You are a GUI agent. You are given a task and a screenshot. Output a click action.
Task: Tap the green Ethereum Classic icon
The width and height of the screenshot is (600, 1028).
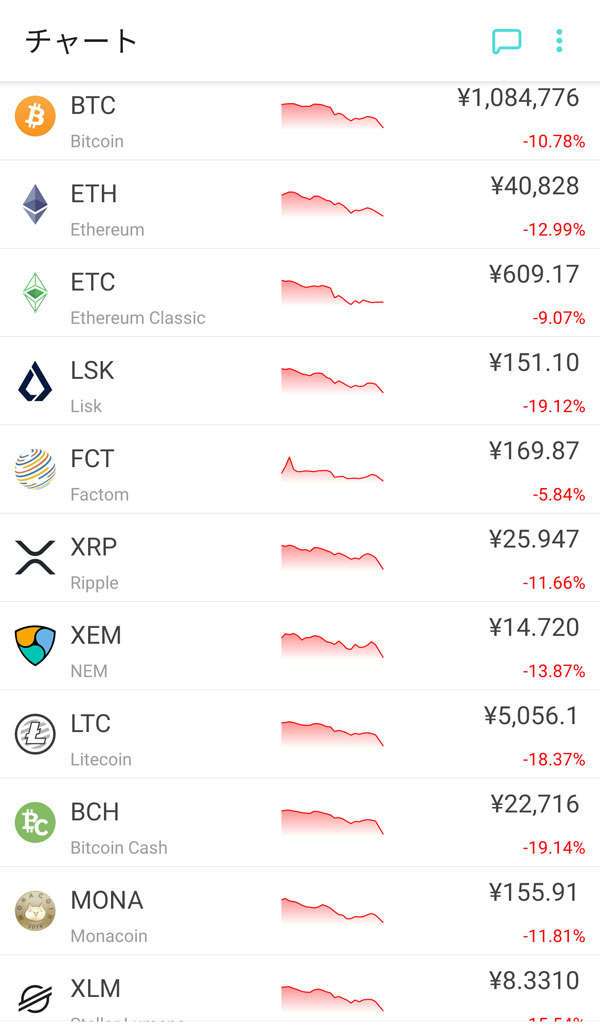click(35, 292)
